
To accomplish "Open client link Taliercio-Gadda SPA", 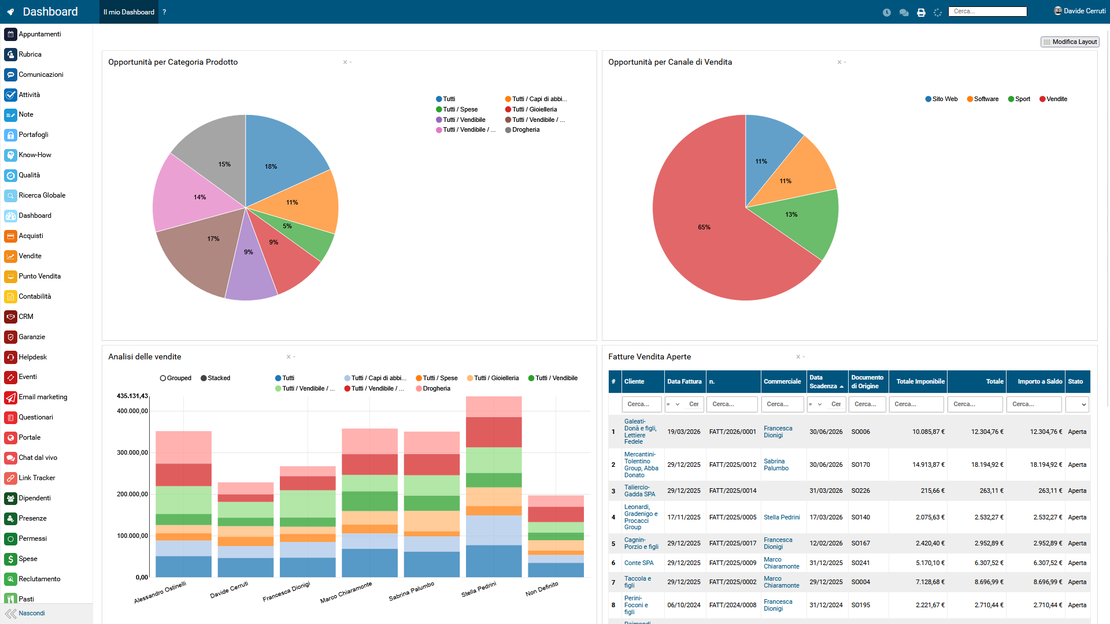I will (639, 491).
